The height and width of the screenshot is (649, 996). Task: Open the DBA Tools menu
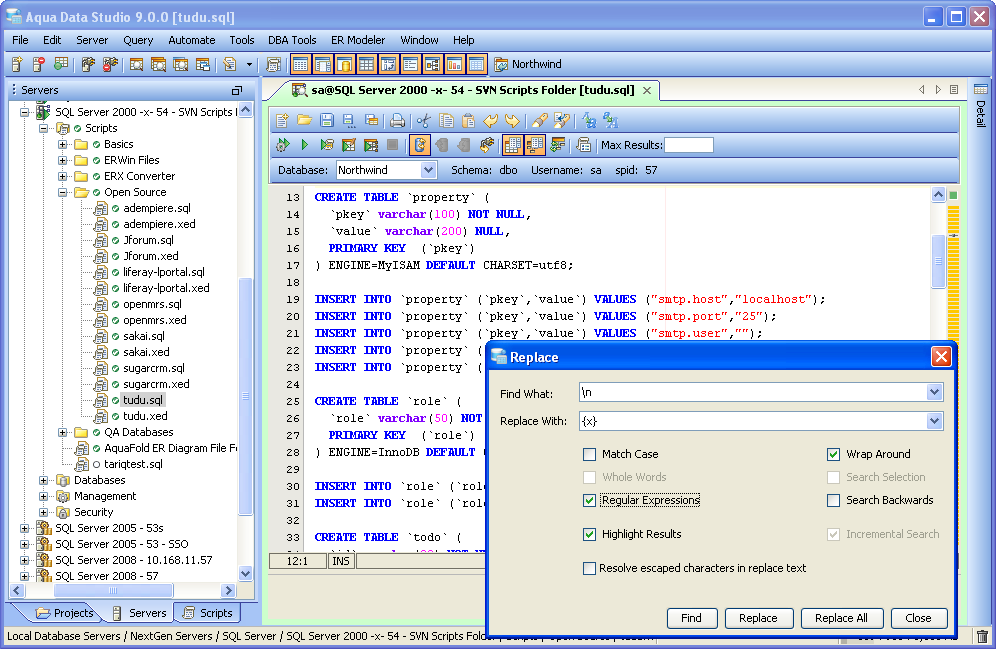pos(292,40)
